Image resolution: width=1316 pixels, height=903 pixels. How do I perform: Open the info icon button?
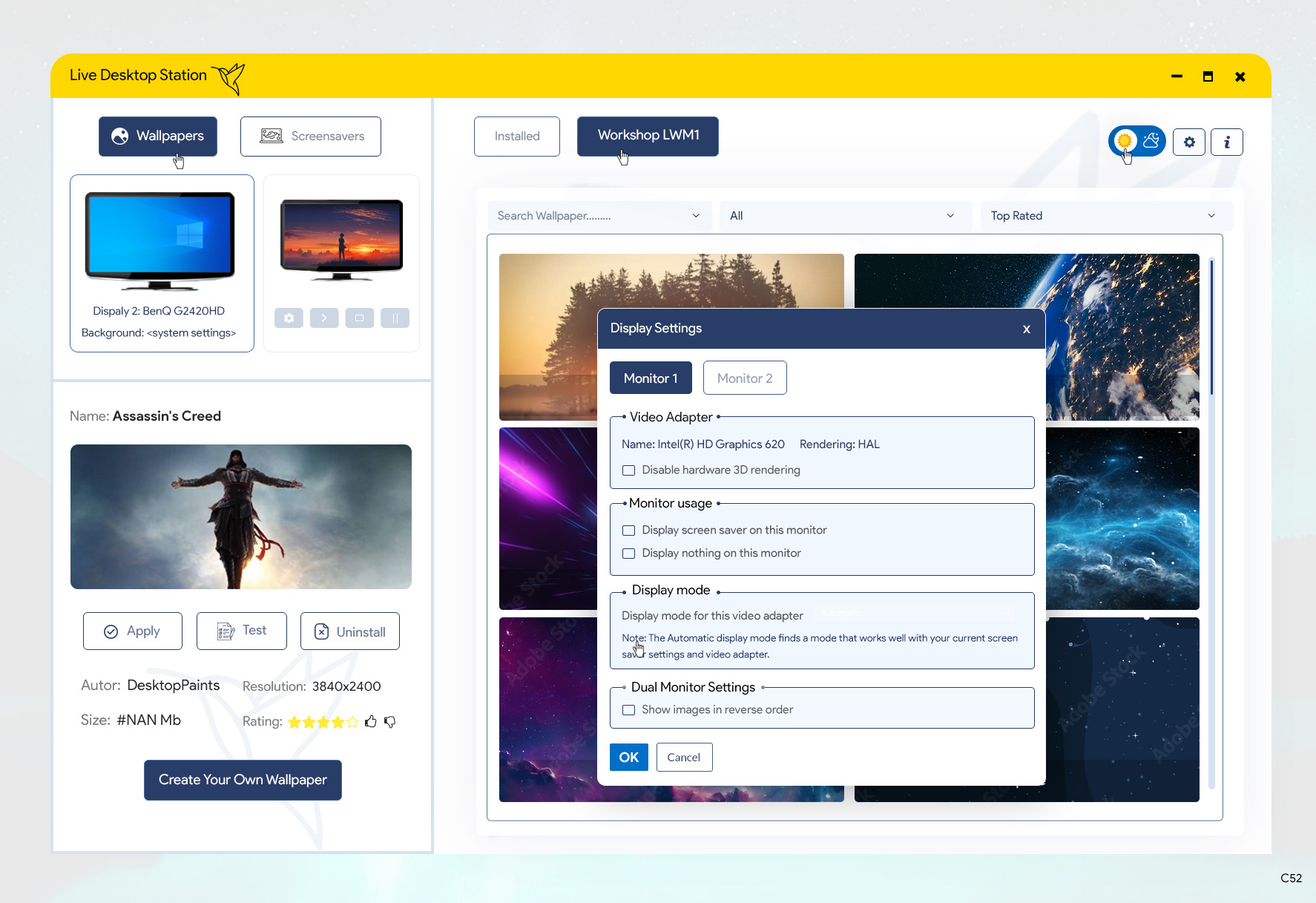pos(1227,142)
